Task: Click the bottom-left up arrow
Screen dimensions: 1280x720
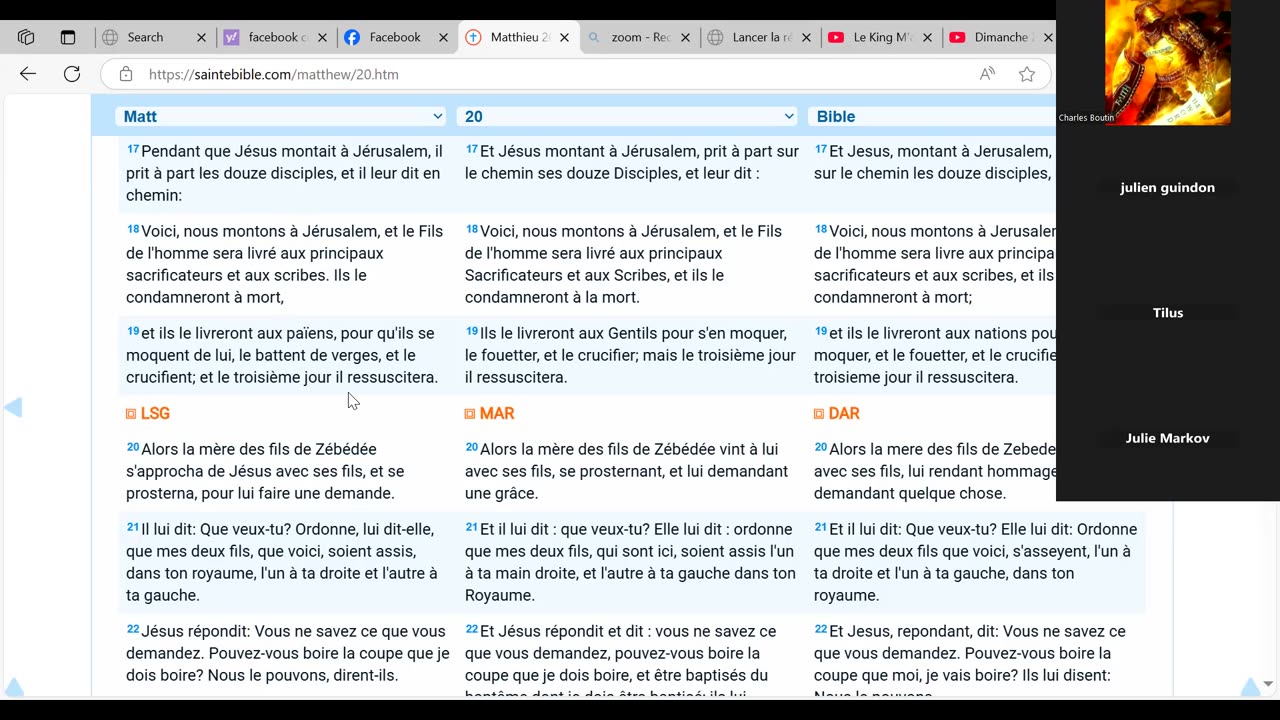Action: (14, 687)
